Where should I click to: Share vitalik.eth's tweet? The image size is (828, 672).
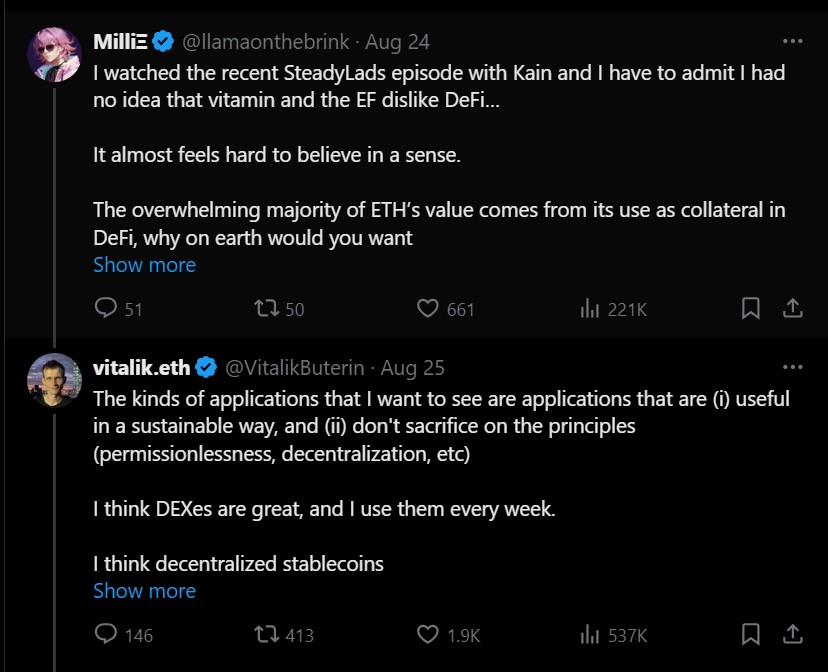[x=792, y=634]
